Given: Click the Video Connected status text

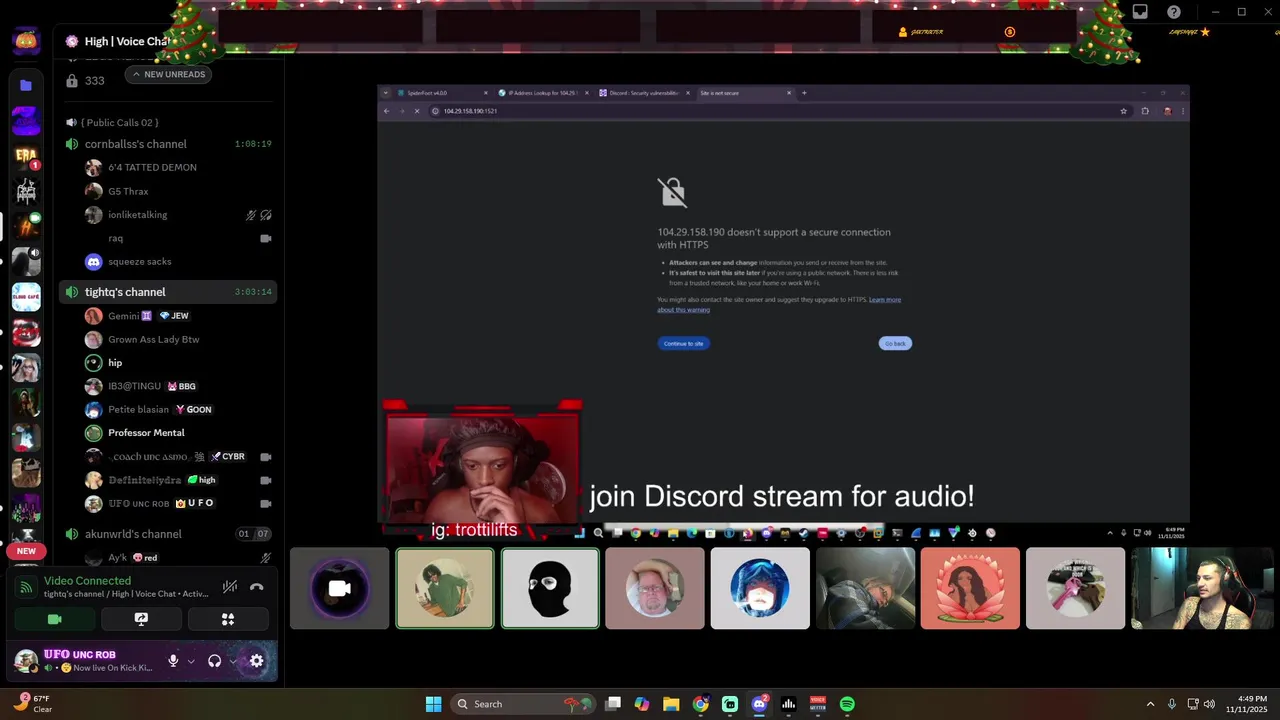Looking at the screenshot, I should (87, 580).
